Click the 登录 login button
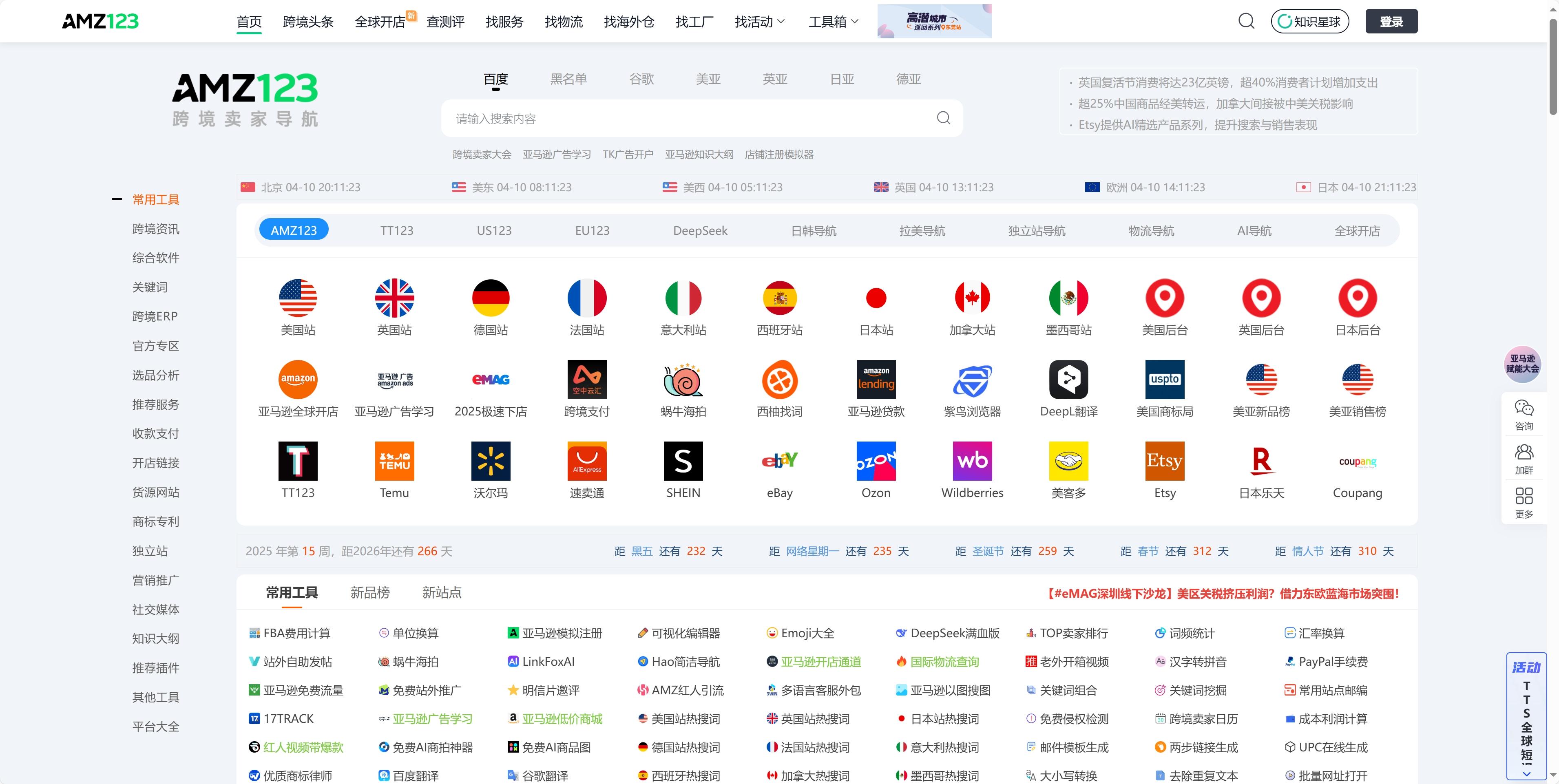This screenshot has width=1559, height=784. click(1391, 21)
